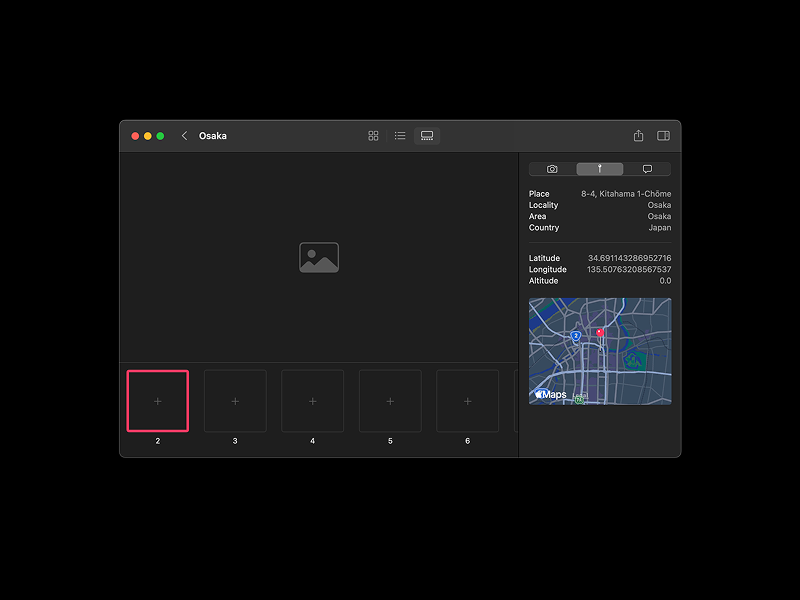Click the route 2 shield on map
800x600 pixels.
576,336
